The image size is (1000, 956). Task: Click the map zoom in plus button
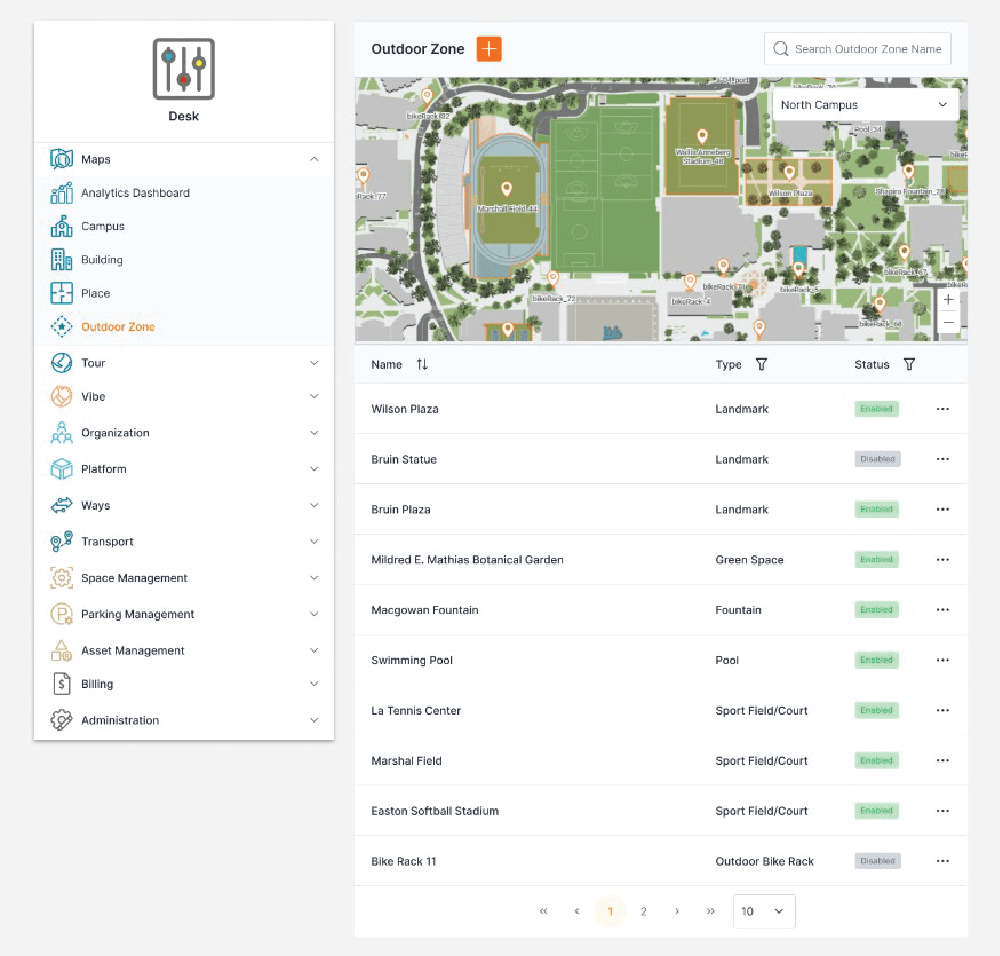click(x=948, y=300)
